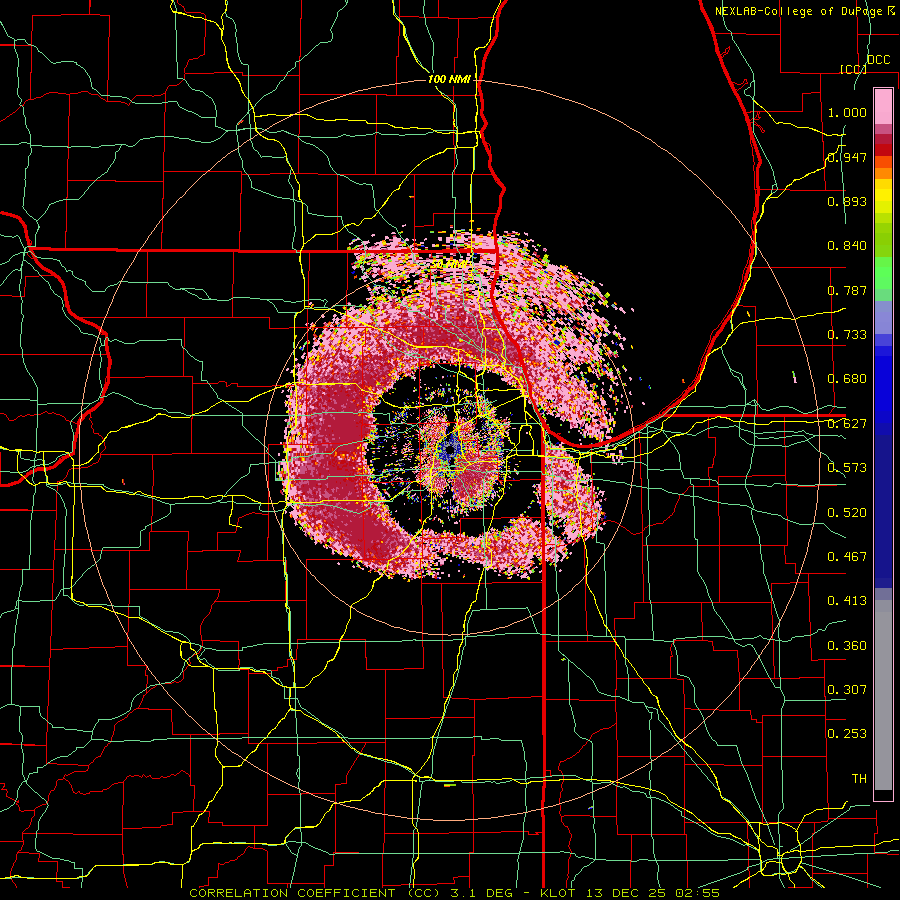Click the 0.573 legend value
Image resolution: width=900 pixels, height=900 pixels.
(847, 468)
